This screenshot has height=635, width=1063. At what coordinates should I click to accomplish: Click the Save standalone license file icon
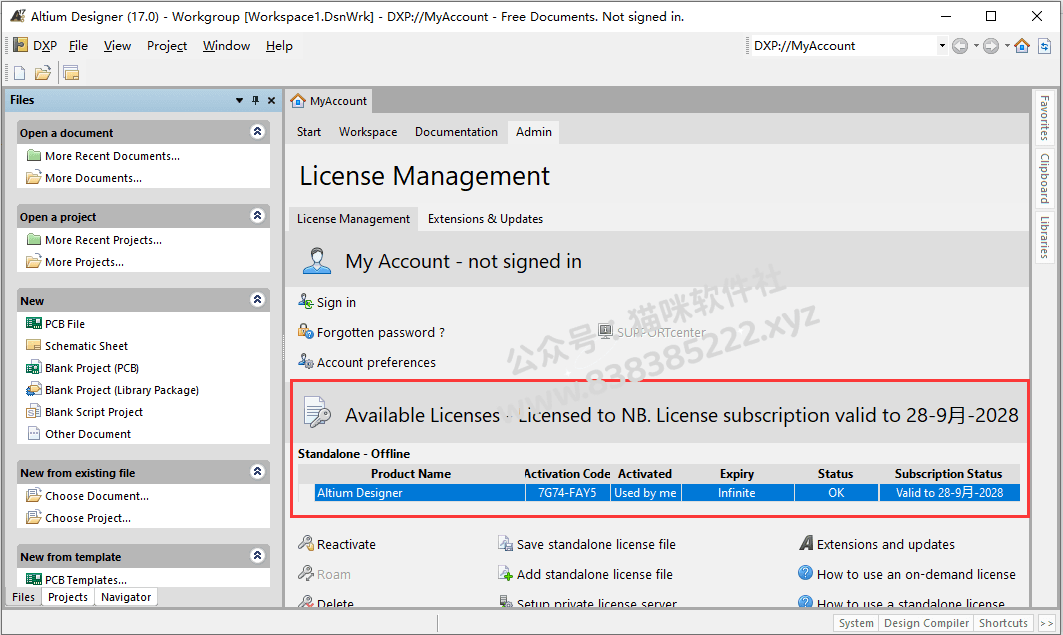[506, 543]
